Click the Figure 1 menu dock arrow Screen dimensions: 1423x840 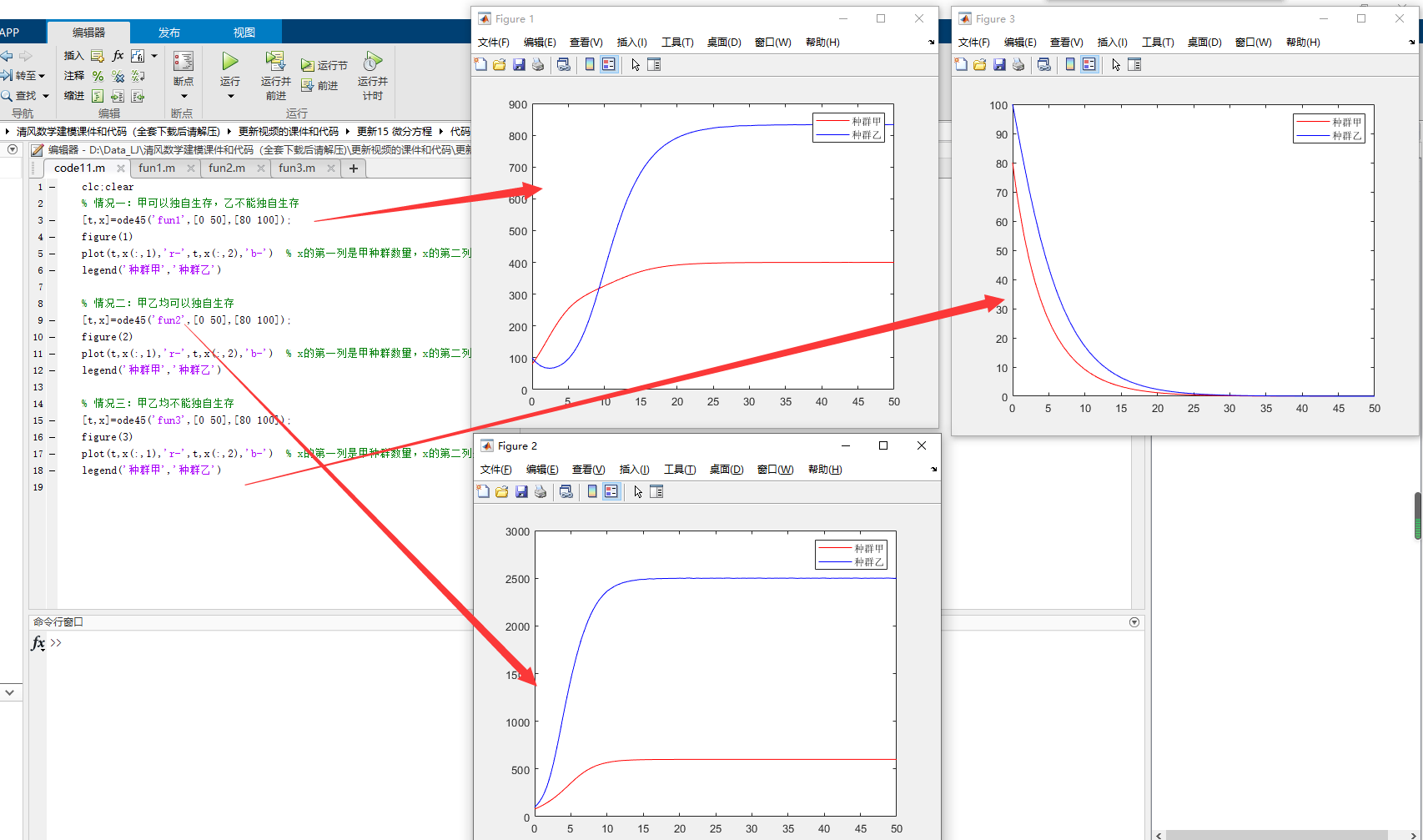pyautogui.click(x=932, y=43)
